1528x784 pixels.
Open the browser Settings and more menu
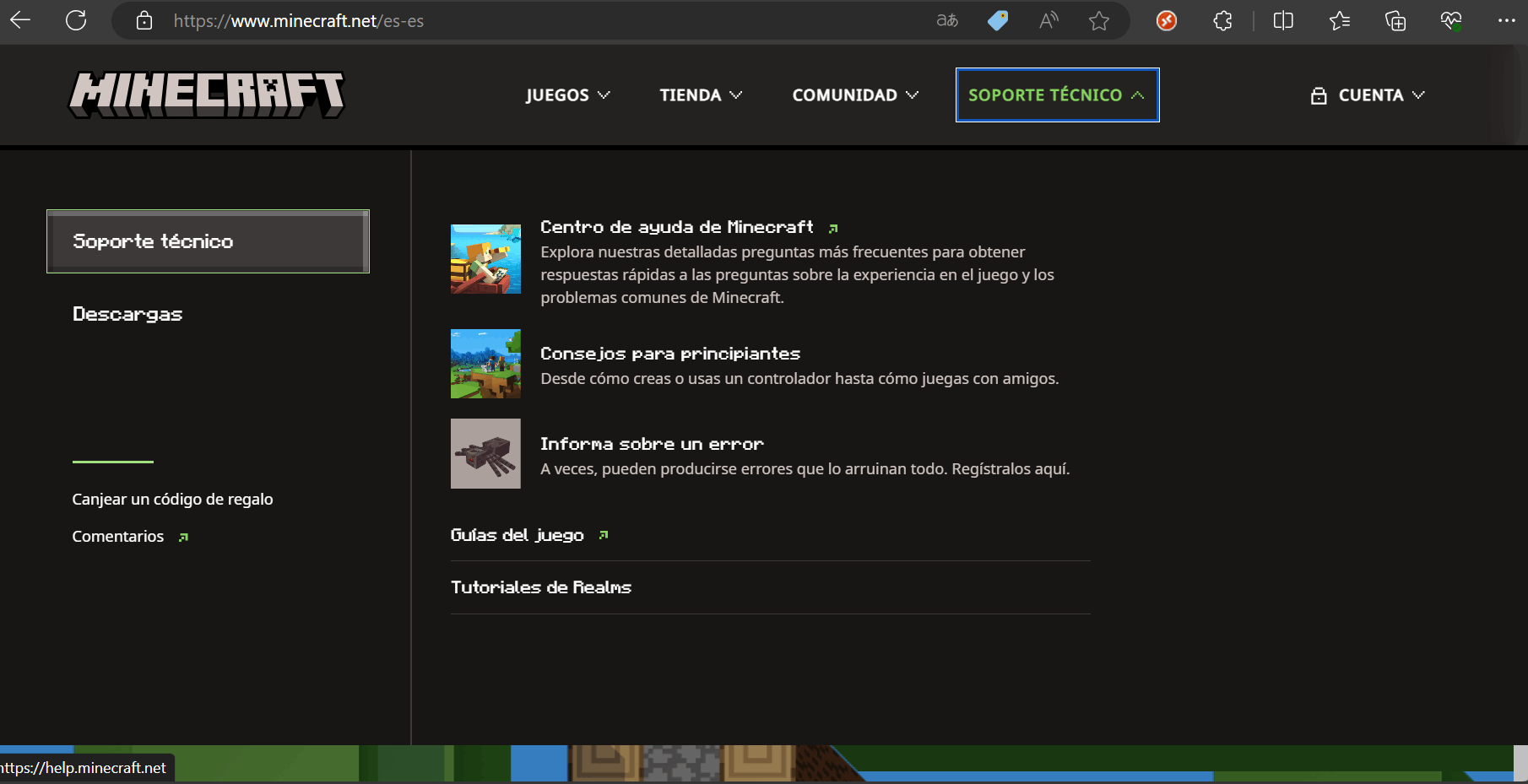point(1506,20)
